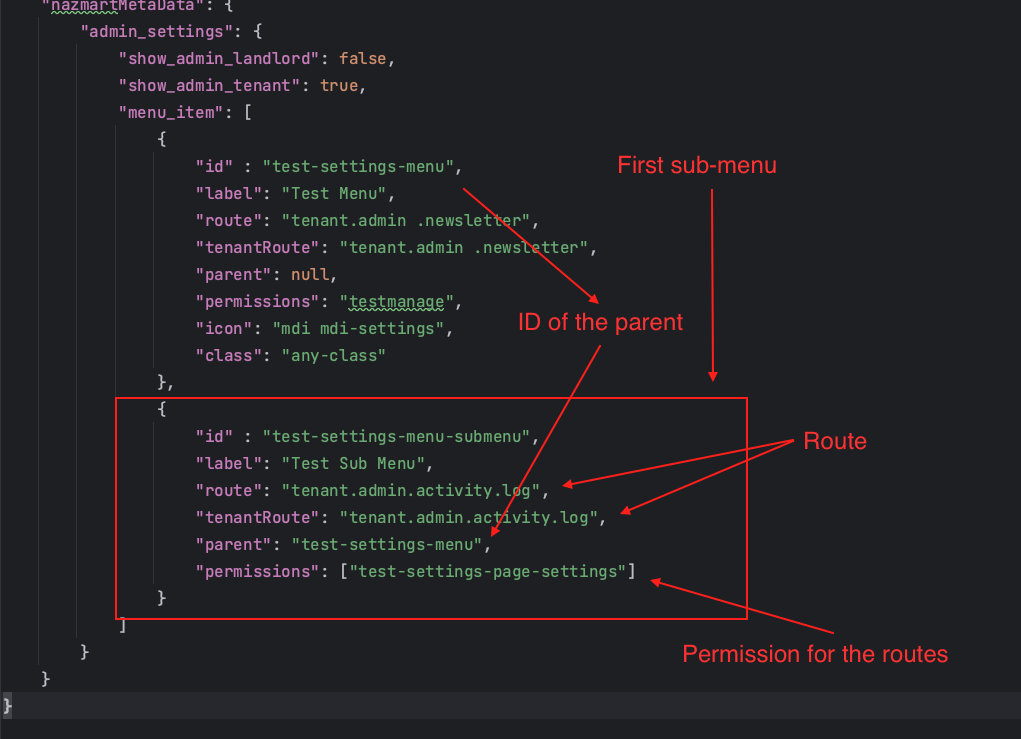The width and height of the screenshot is (1021, 739).
Task: Select the "show_admin_tenant" key
Action: click(x=208, y=86)
